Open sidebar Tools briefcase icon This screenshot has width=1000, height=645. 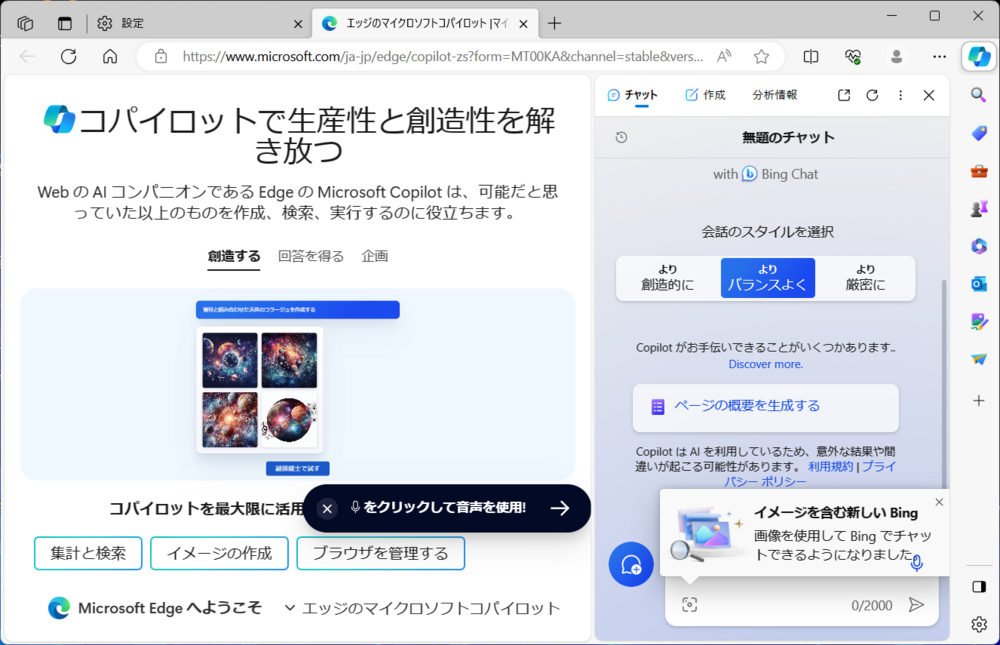click(x=979, y=171)
